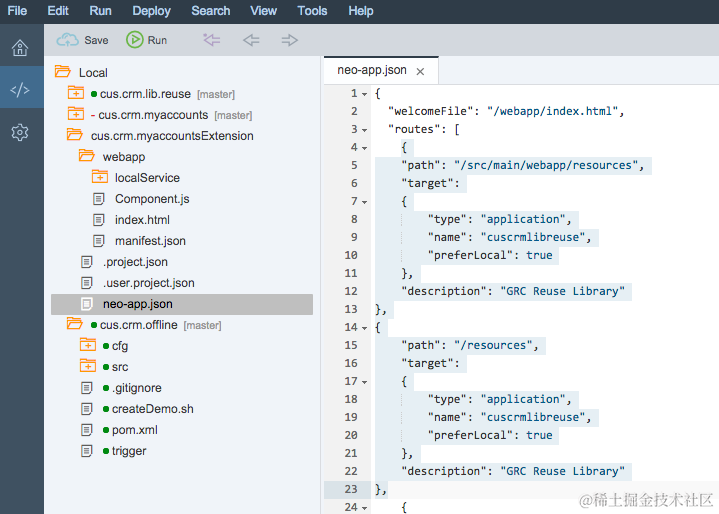
Task: Click line number 23 in the gutter
Action: pos(351,489)
